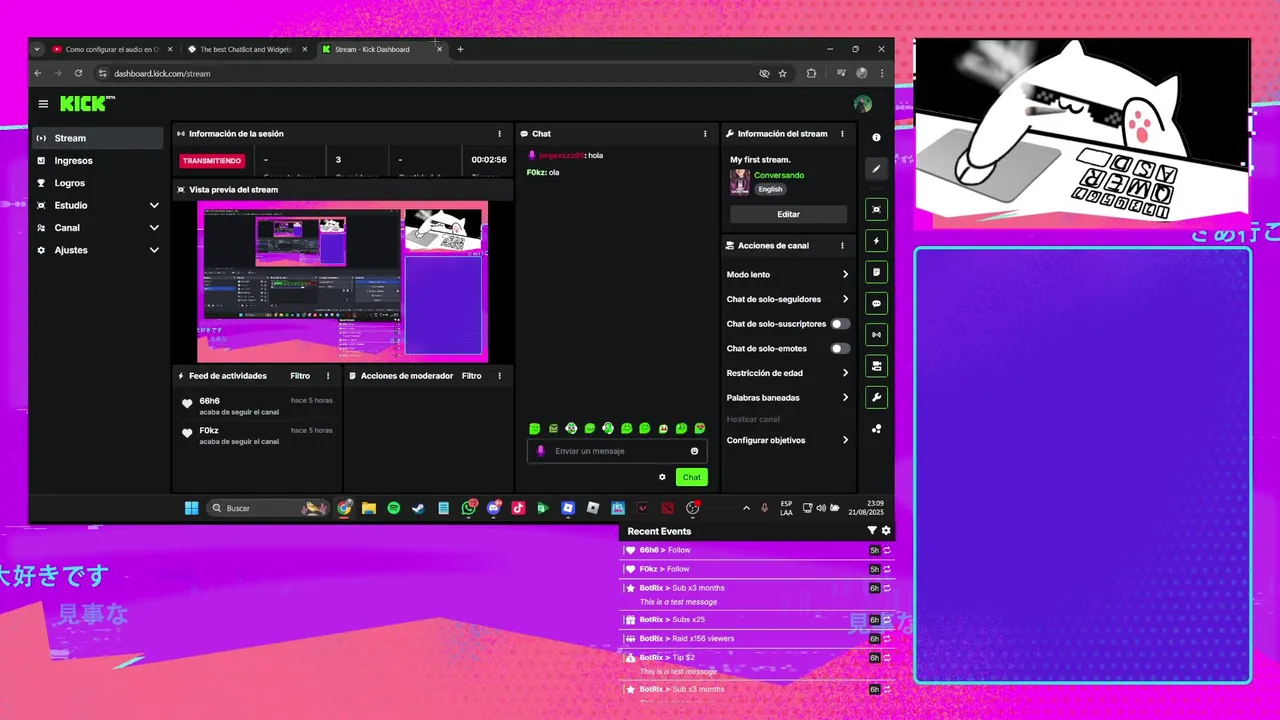Send message with green Chat button
1280x720 pixels.
pos(691,477)
